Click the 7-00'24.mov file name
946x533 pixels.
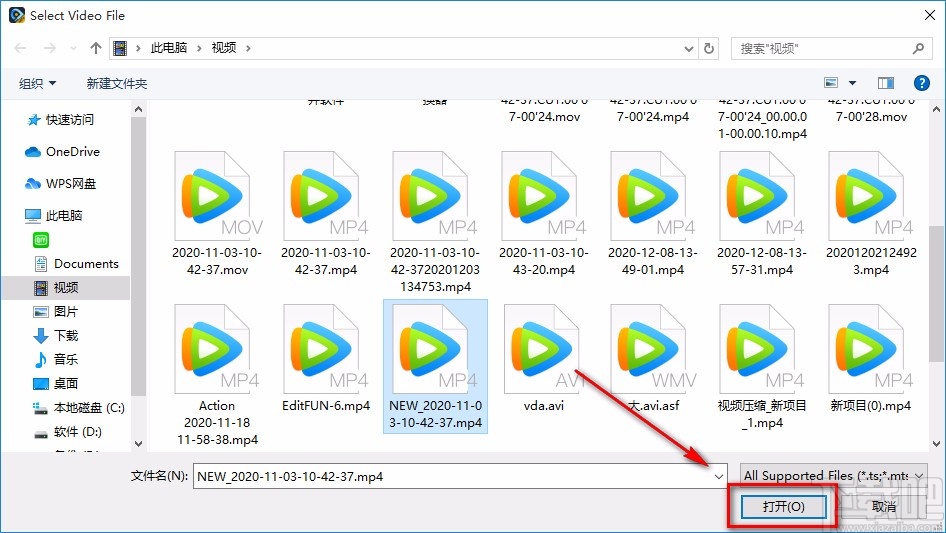(544, 116)
